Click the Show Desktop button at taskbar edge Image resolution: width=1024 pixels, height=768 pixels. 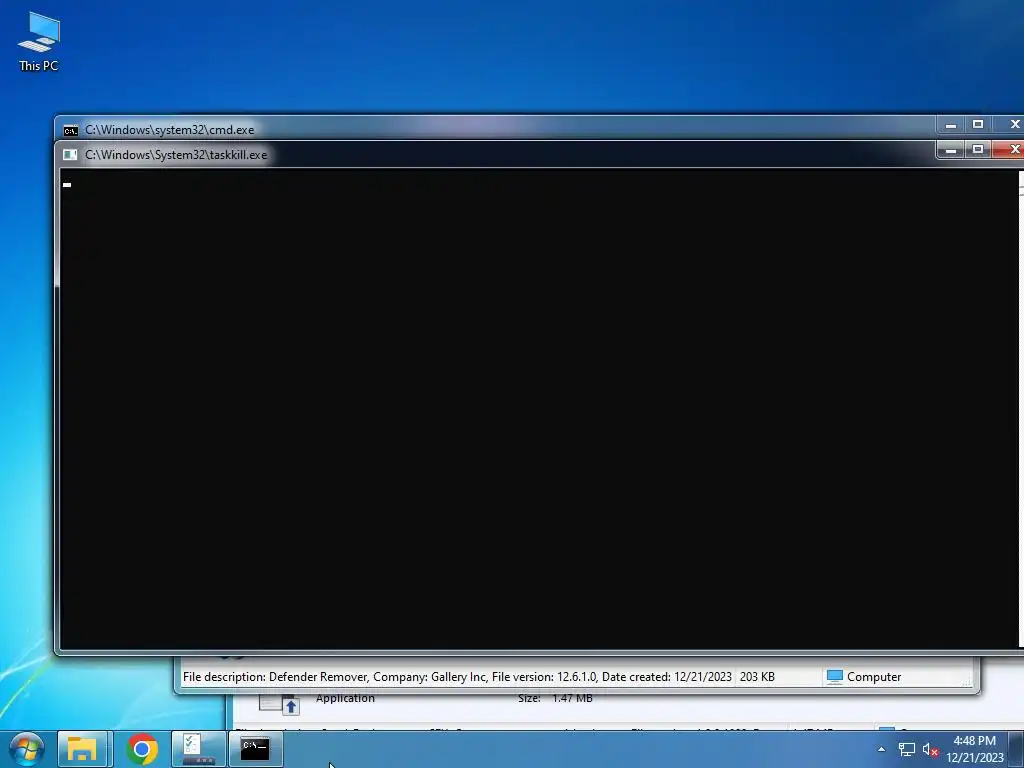point(1016,749)
